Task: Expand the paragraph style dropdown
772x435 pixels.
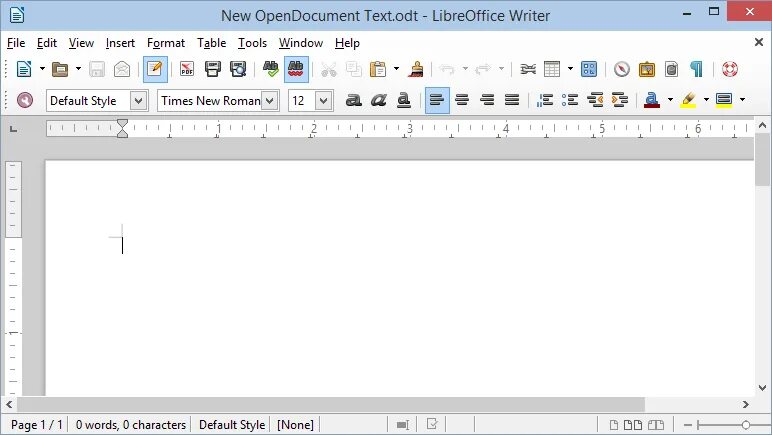Action: click(139, 101)
